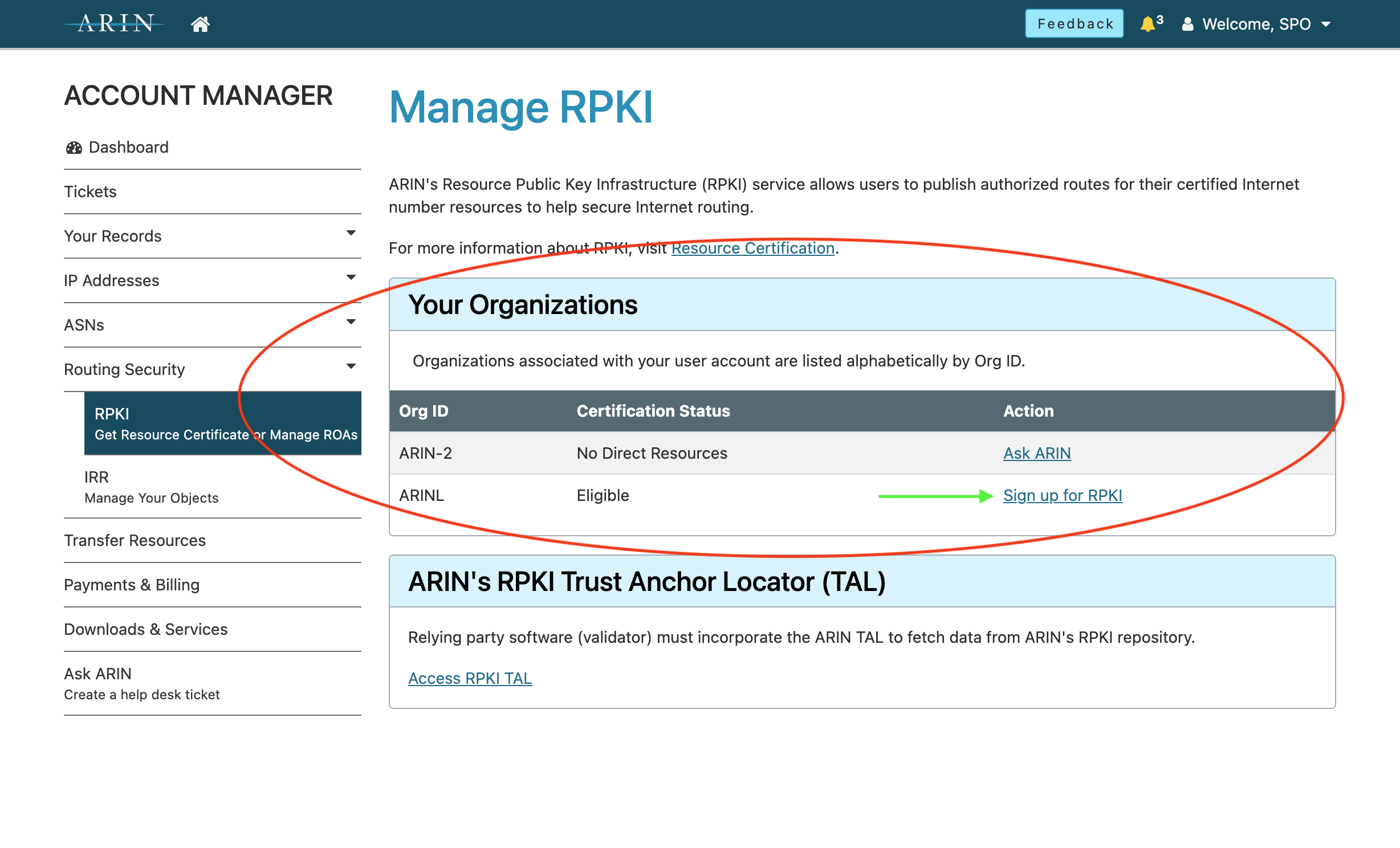
Task: Select Your Records menu item
Action: coord(113,236)
